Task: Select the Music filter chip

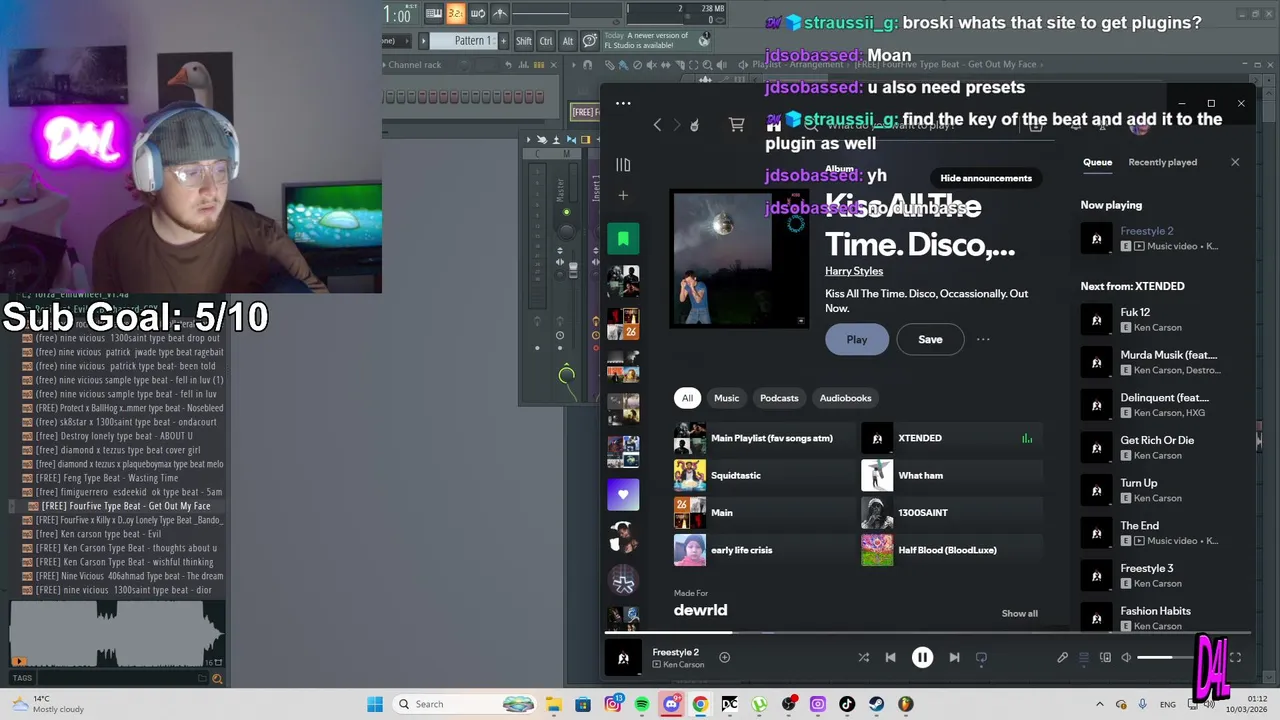Action: 726,398
